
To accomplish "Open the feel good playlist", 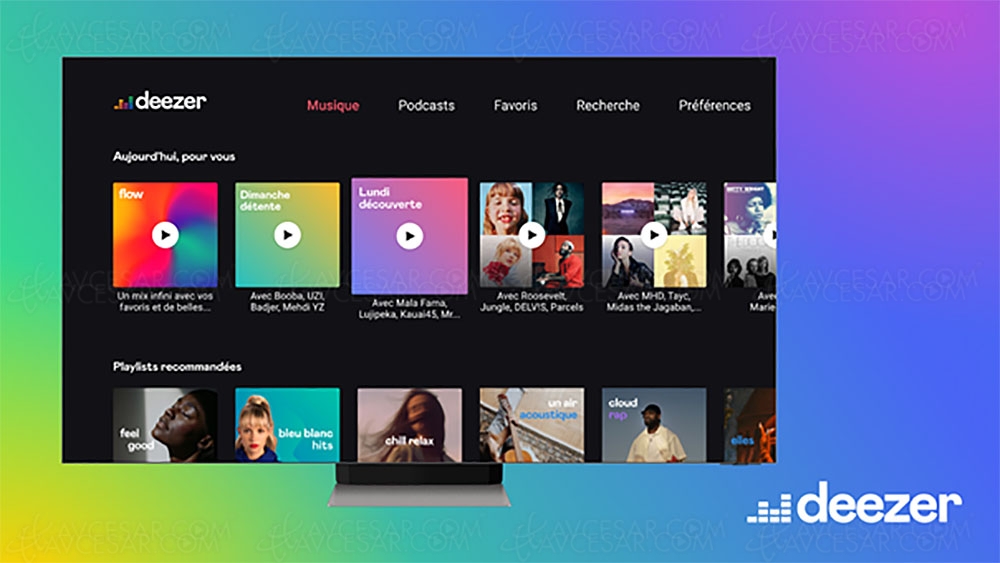I will (165, 425).
